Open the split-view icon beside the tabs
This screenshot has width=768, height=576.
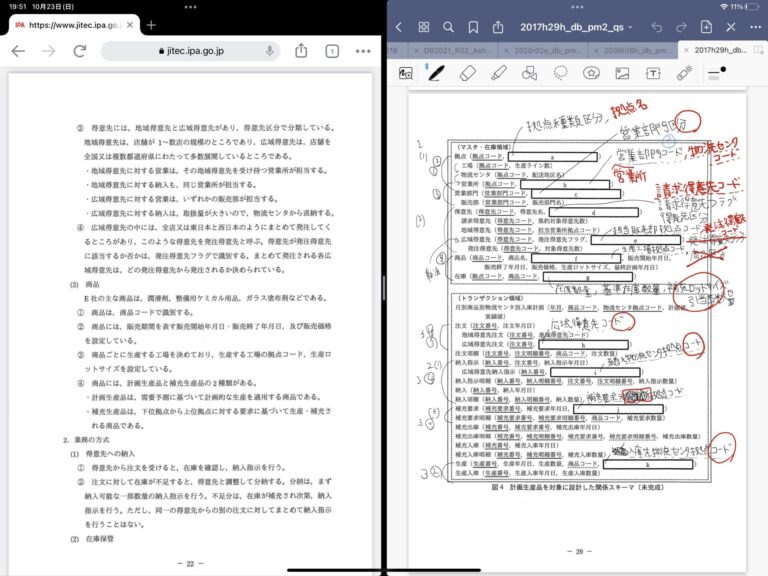(x=759, y=50)
